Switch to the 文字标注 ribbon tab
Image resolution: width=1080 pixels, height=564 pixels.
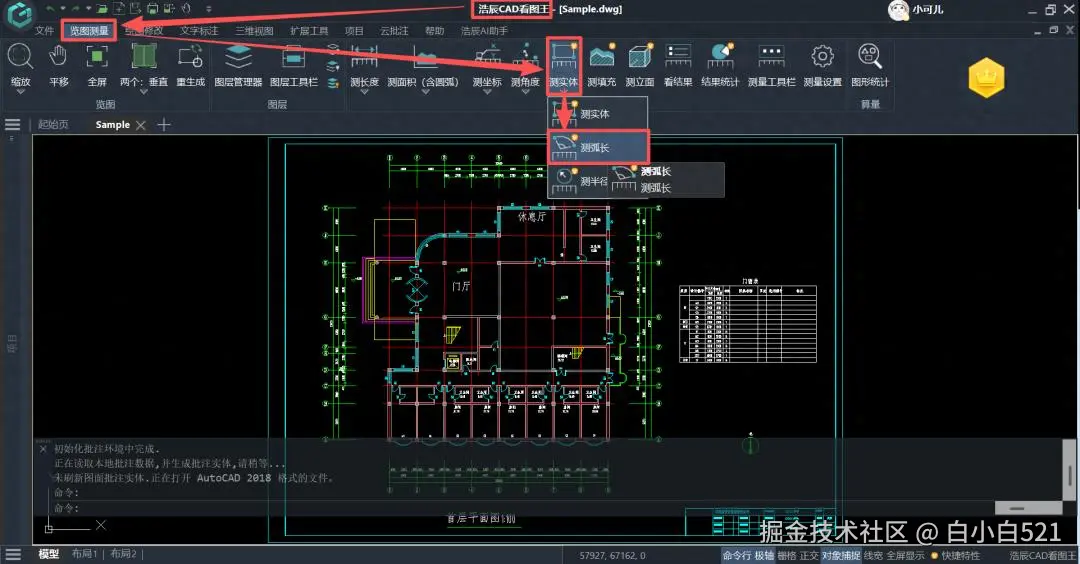199,31
